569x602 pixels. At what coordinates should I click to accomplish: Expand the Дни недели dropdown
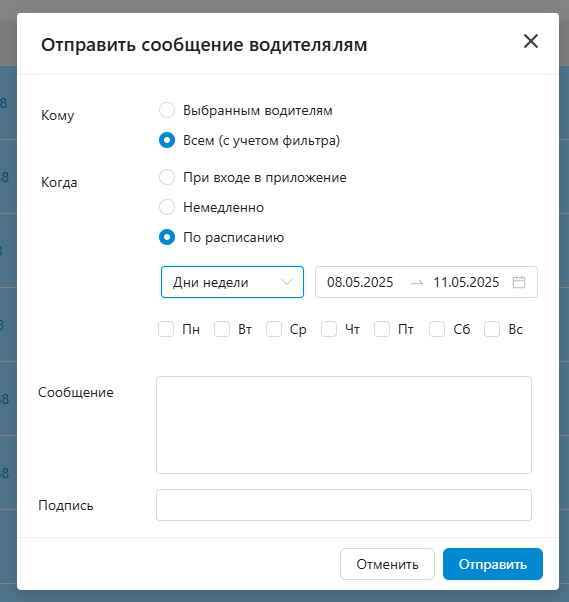tap(232, 282)
